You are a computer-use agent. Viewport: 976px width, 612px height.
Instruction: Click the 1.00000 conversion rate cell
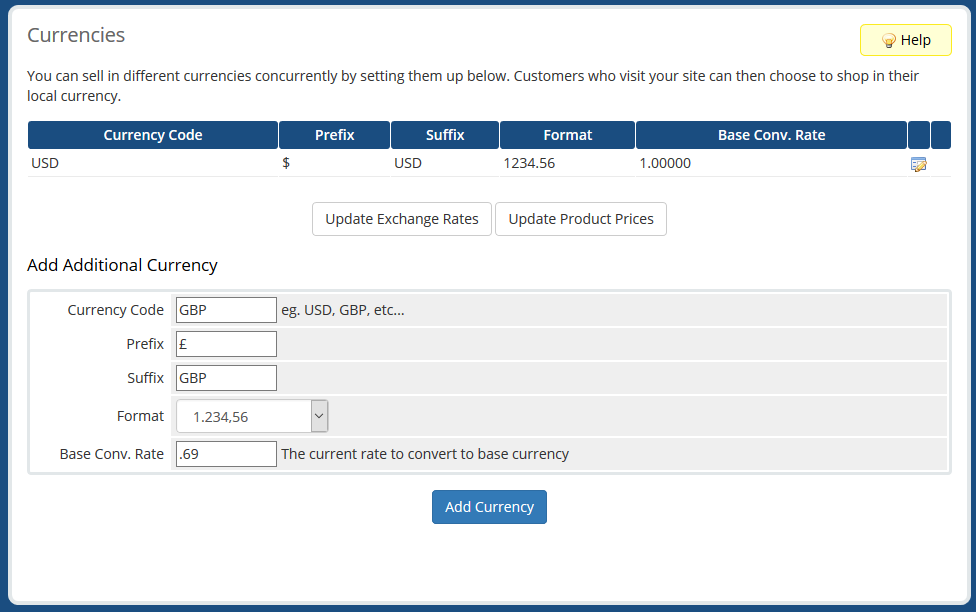(x=665, y=163)
